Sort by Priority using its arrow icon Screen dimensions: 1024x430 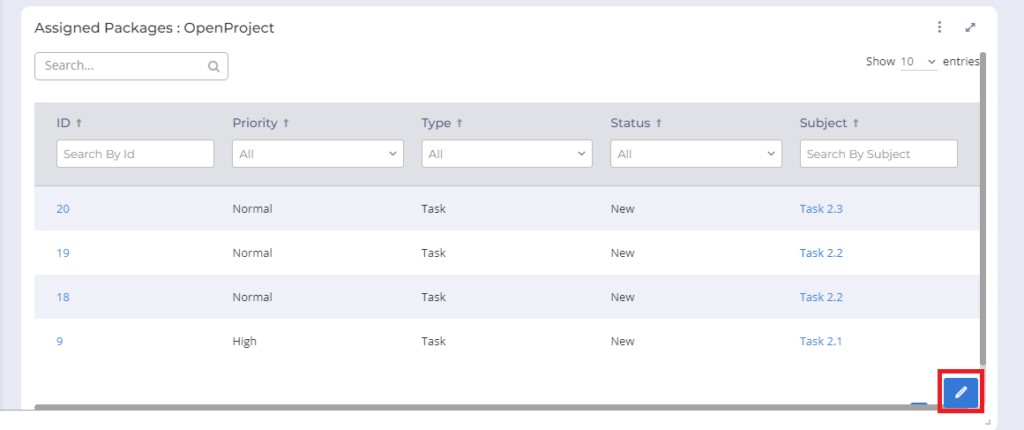point(286,123)
